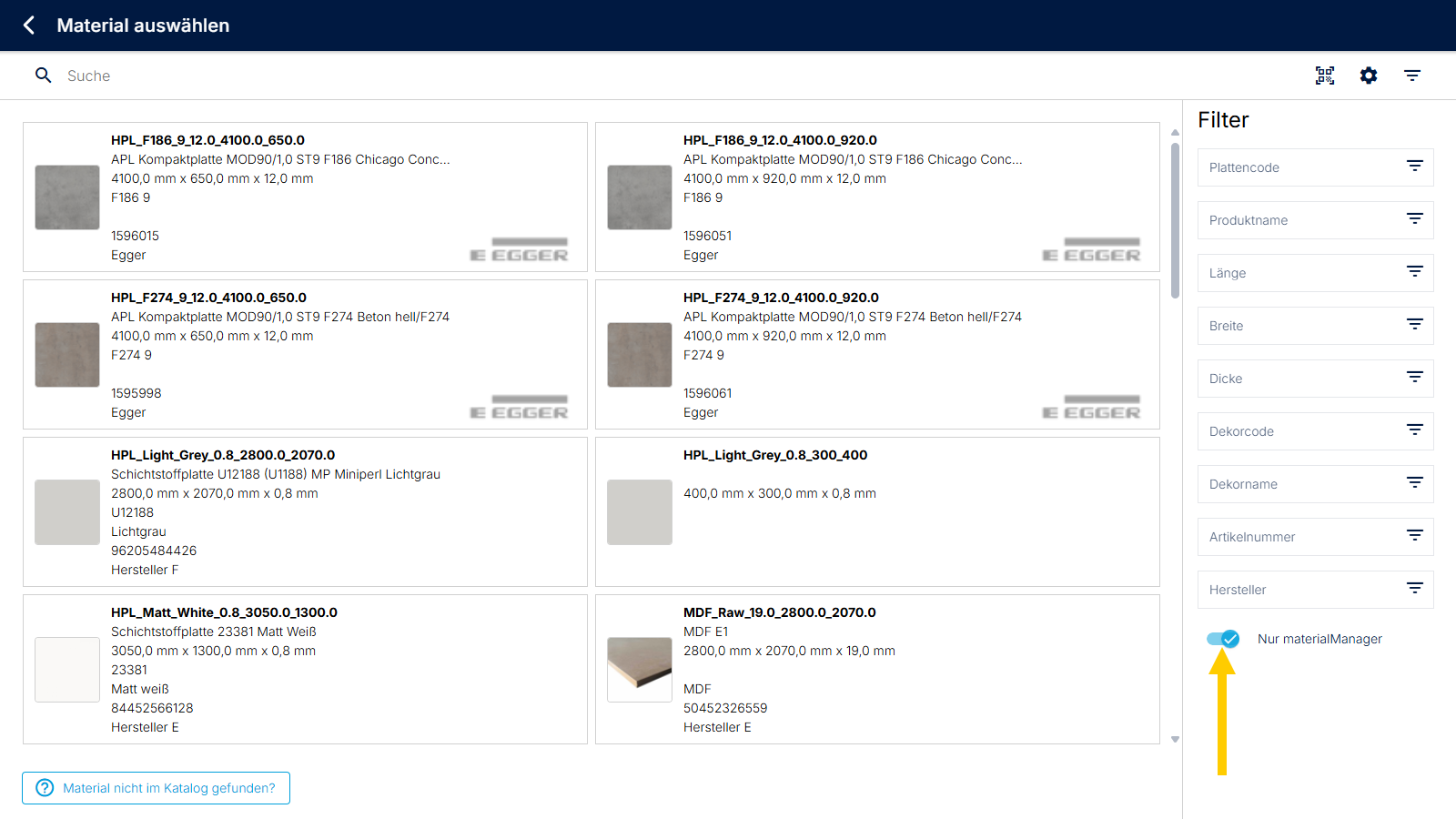Click light grey swatch of HPL_Light_Grey 2800.0
This screenshot has height=819, width=1456.
coord(67,512)
